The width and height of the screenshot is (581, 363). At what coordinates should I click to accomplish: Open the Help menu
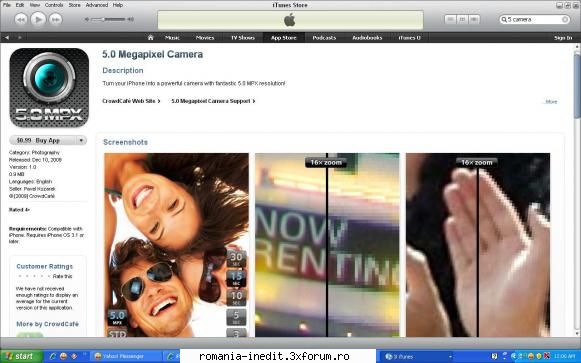pos(118,5)
